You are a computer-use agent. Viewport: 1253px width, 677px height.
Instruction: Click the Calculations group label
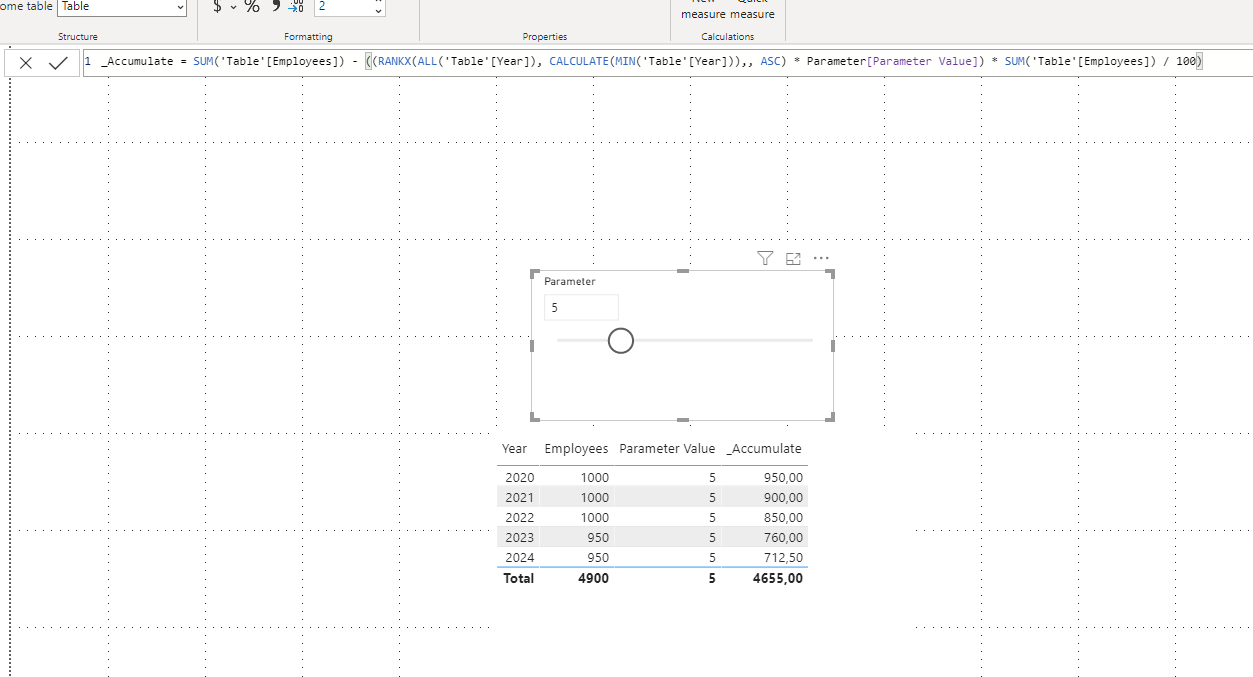[x=728, y=37]
